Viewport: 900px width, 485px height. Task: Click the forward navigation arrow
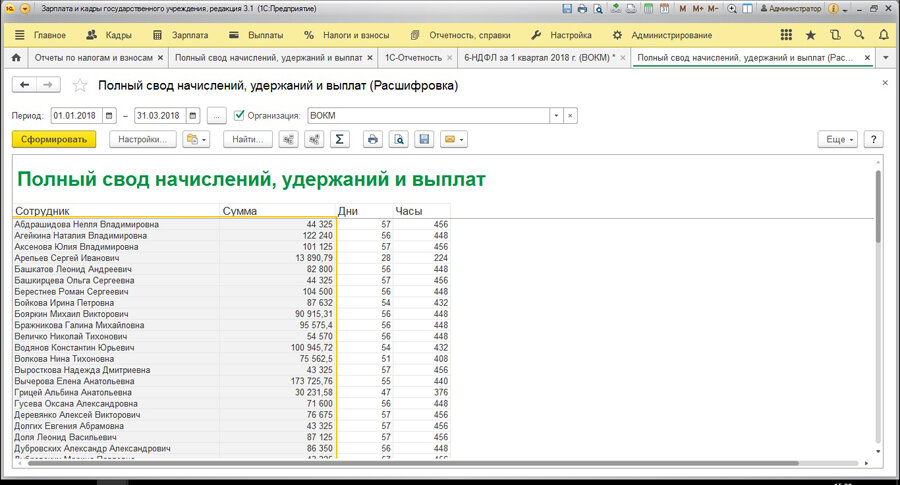pyautogui.click(x=48, y=85)
